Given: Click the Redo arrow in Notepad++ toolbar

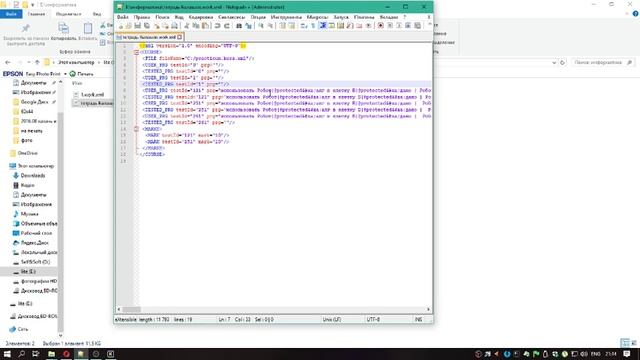Looking at the screenshot, I should coord(227,26).
